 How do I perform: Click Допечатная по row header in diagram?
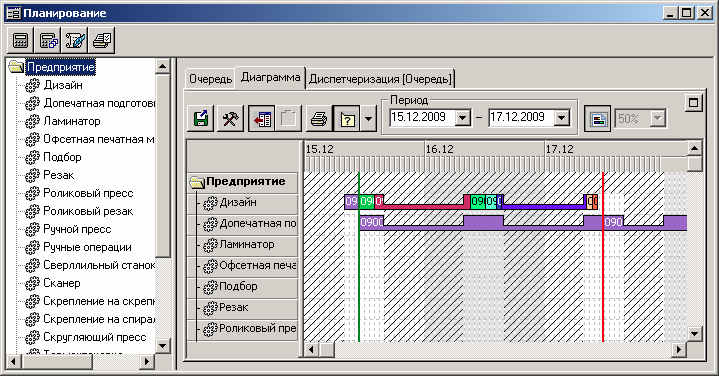[x=243, y=224]
